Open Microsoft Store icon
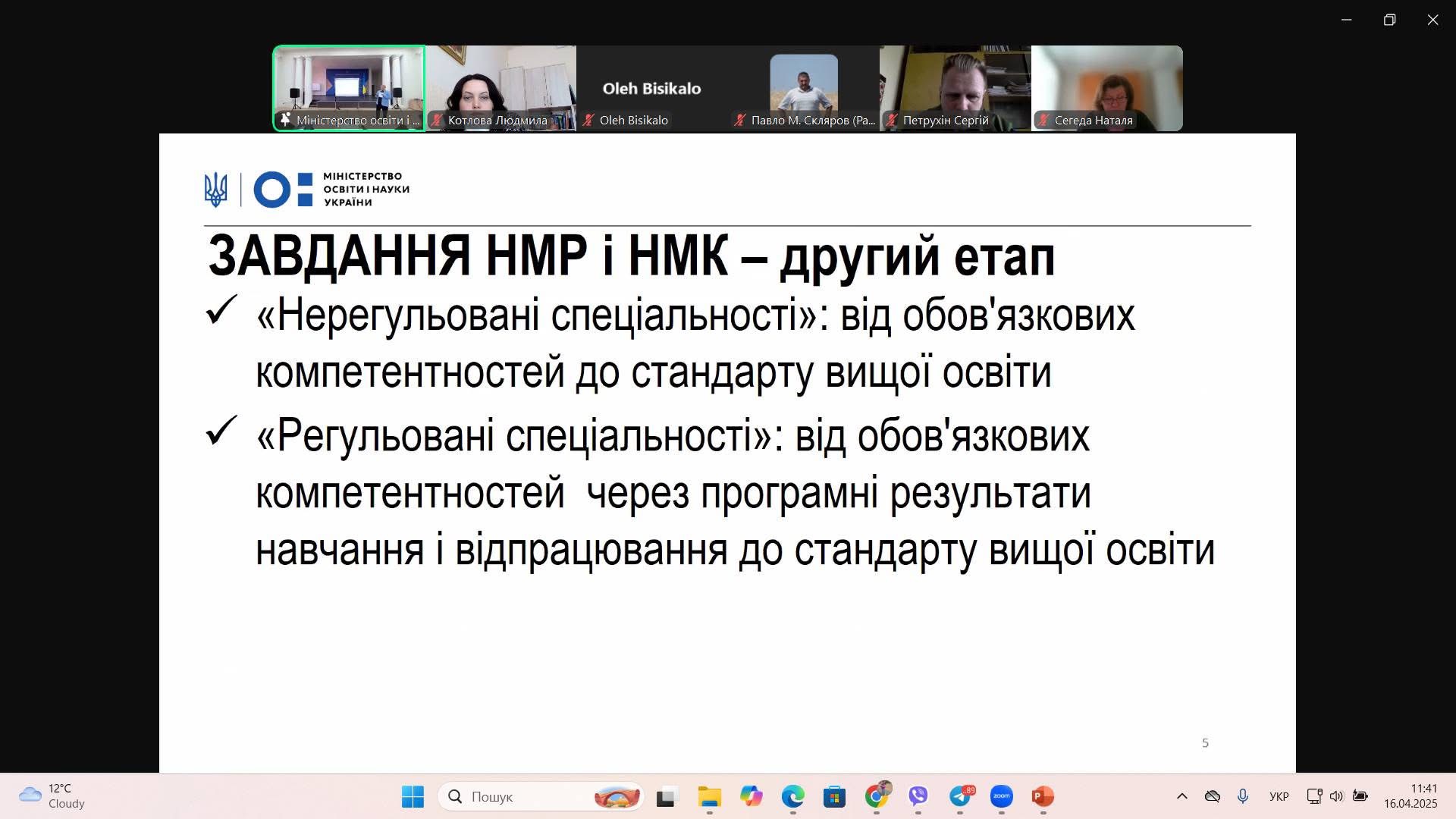 tap(834, 796)
